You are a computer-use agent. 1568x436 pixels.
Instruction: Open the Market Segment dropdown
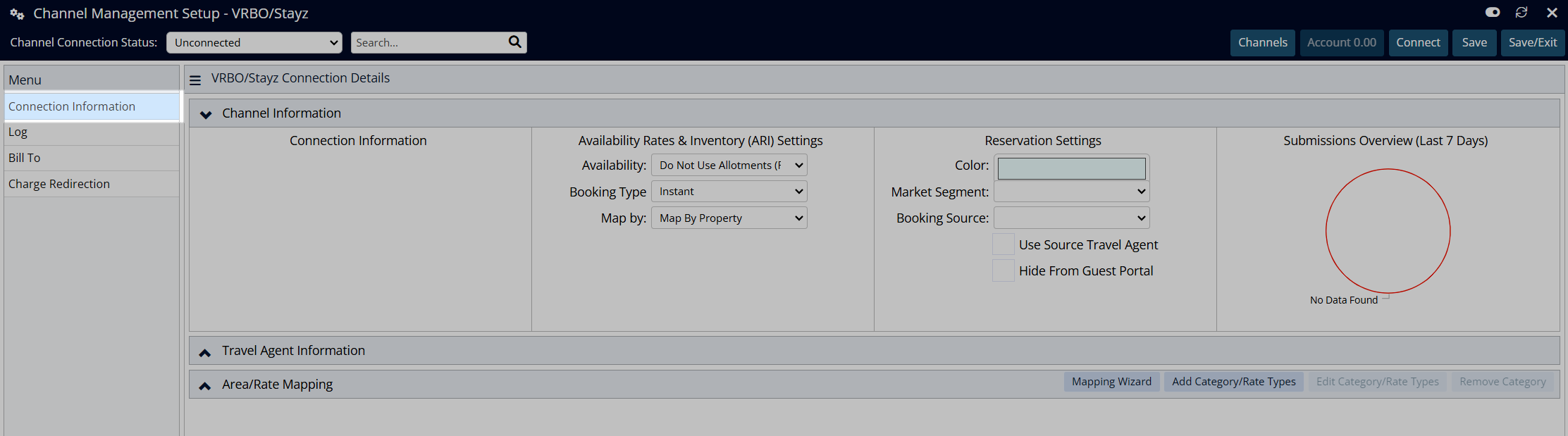point(1072,192)
